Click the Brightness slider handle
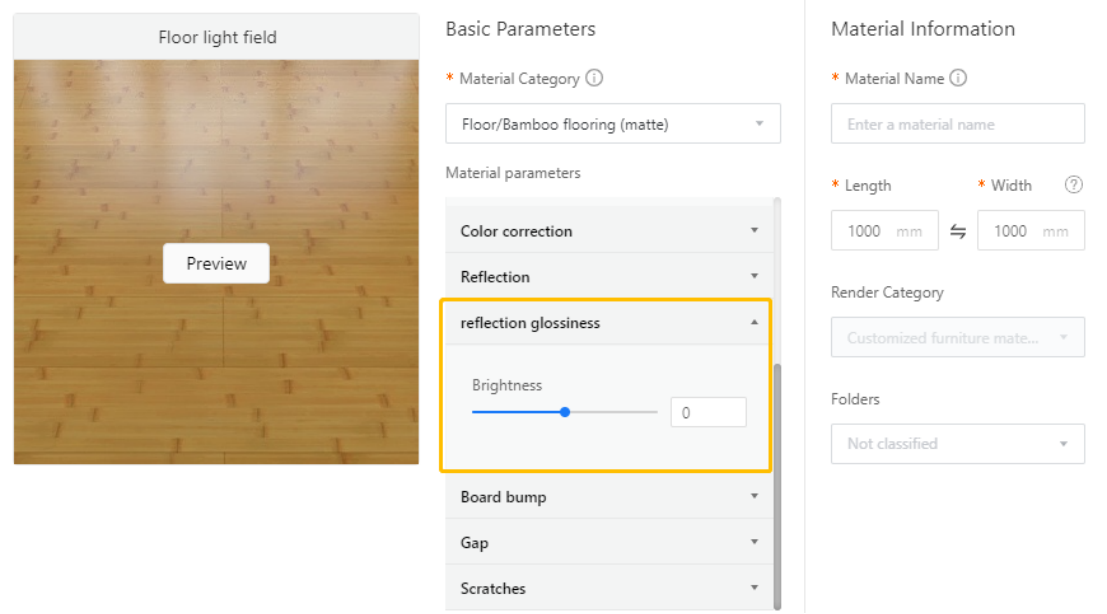 pyautogui.click(x=565, y=412)
